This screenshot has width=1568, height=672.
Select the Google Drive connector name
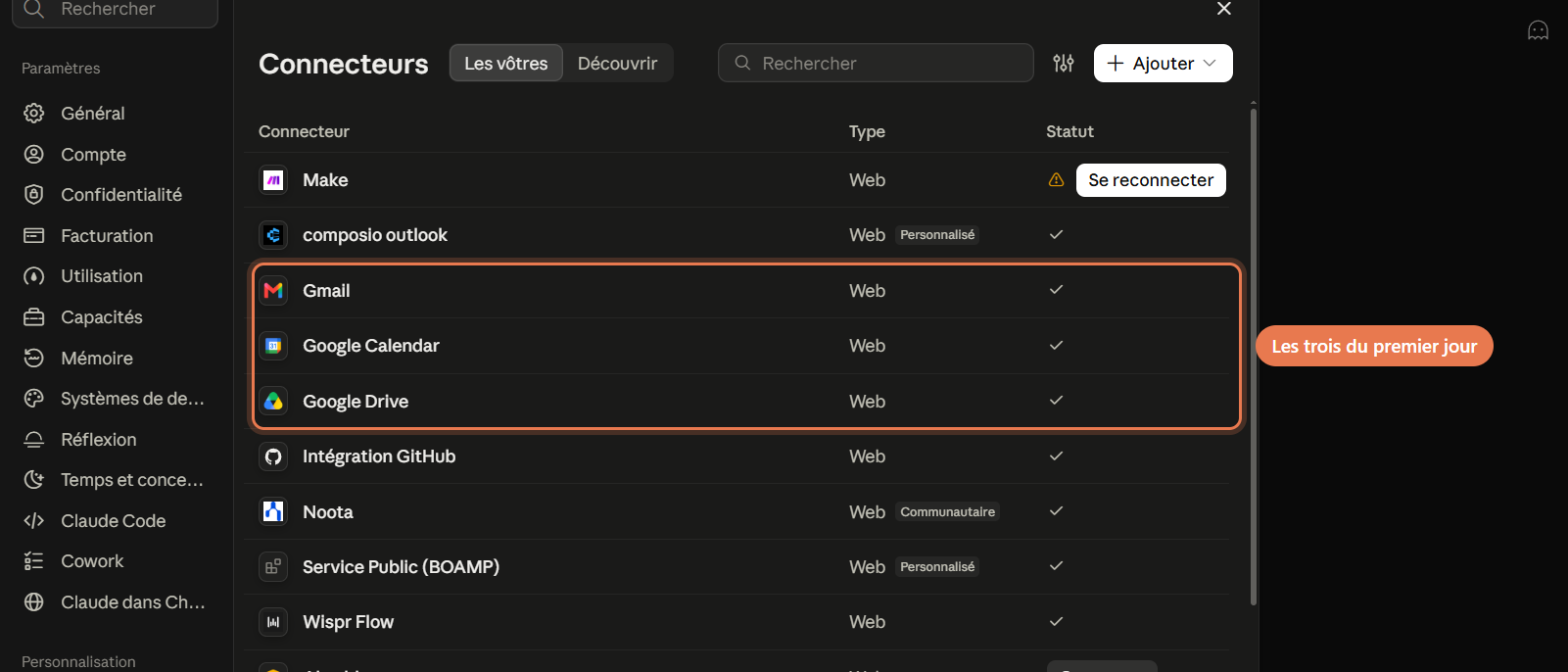tap(355, 401)
